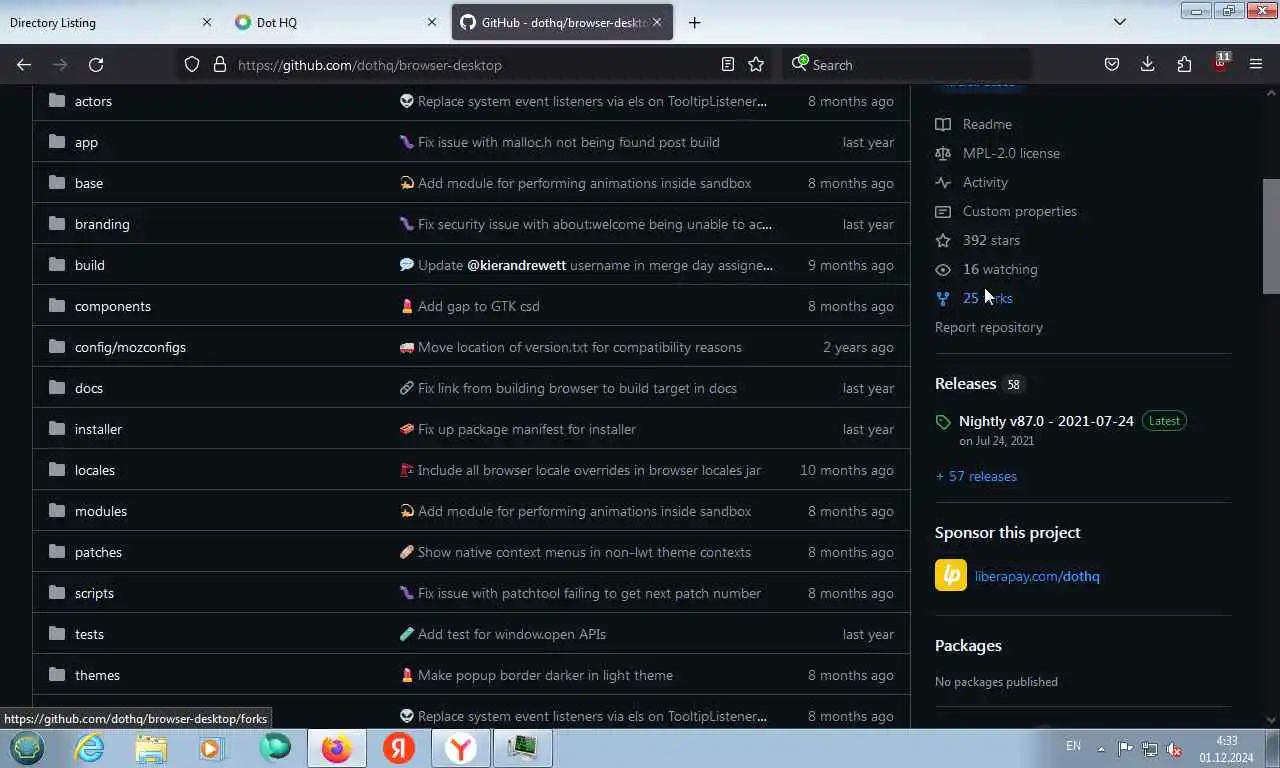
Task: Reload the page with the refresh icon
Action: 96,65
